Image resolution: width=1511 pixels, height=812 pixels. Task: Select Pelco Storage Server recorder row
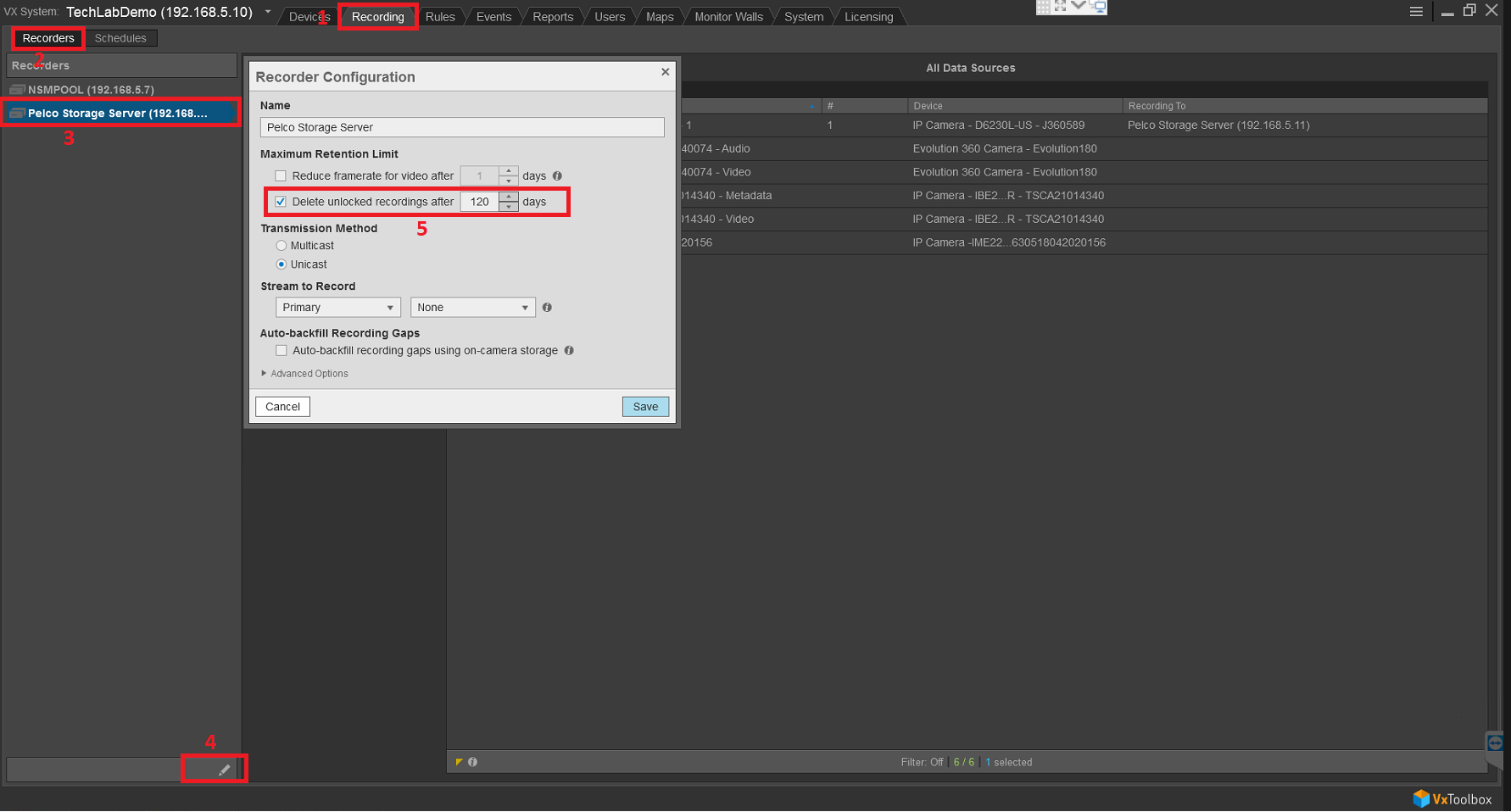(121, 113)
